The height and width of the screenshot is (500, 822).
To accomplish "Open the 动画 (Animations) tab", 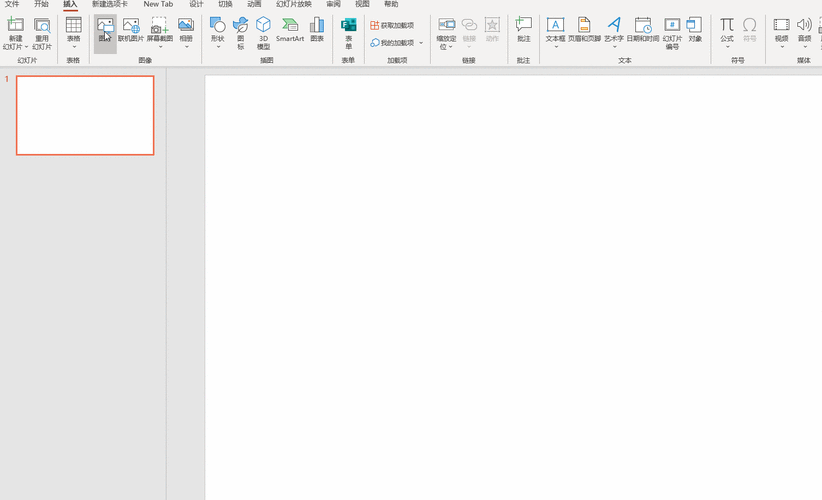I will (254, 4).
